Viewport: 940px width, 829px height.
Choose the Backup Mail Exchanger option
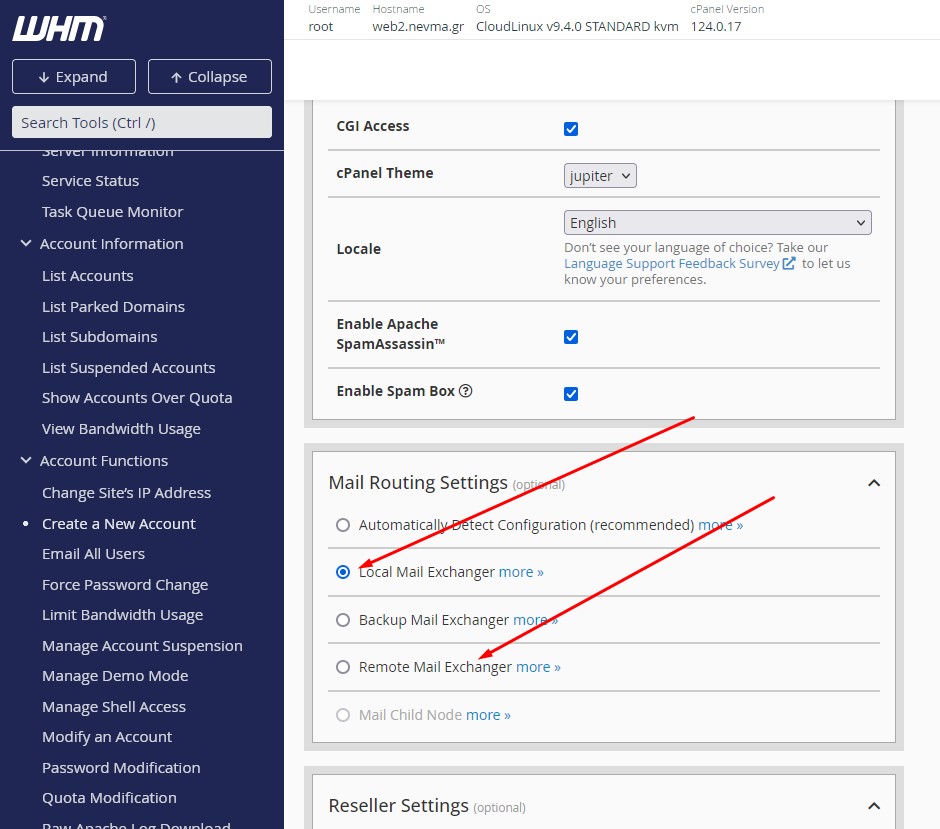coord(343,620)
